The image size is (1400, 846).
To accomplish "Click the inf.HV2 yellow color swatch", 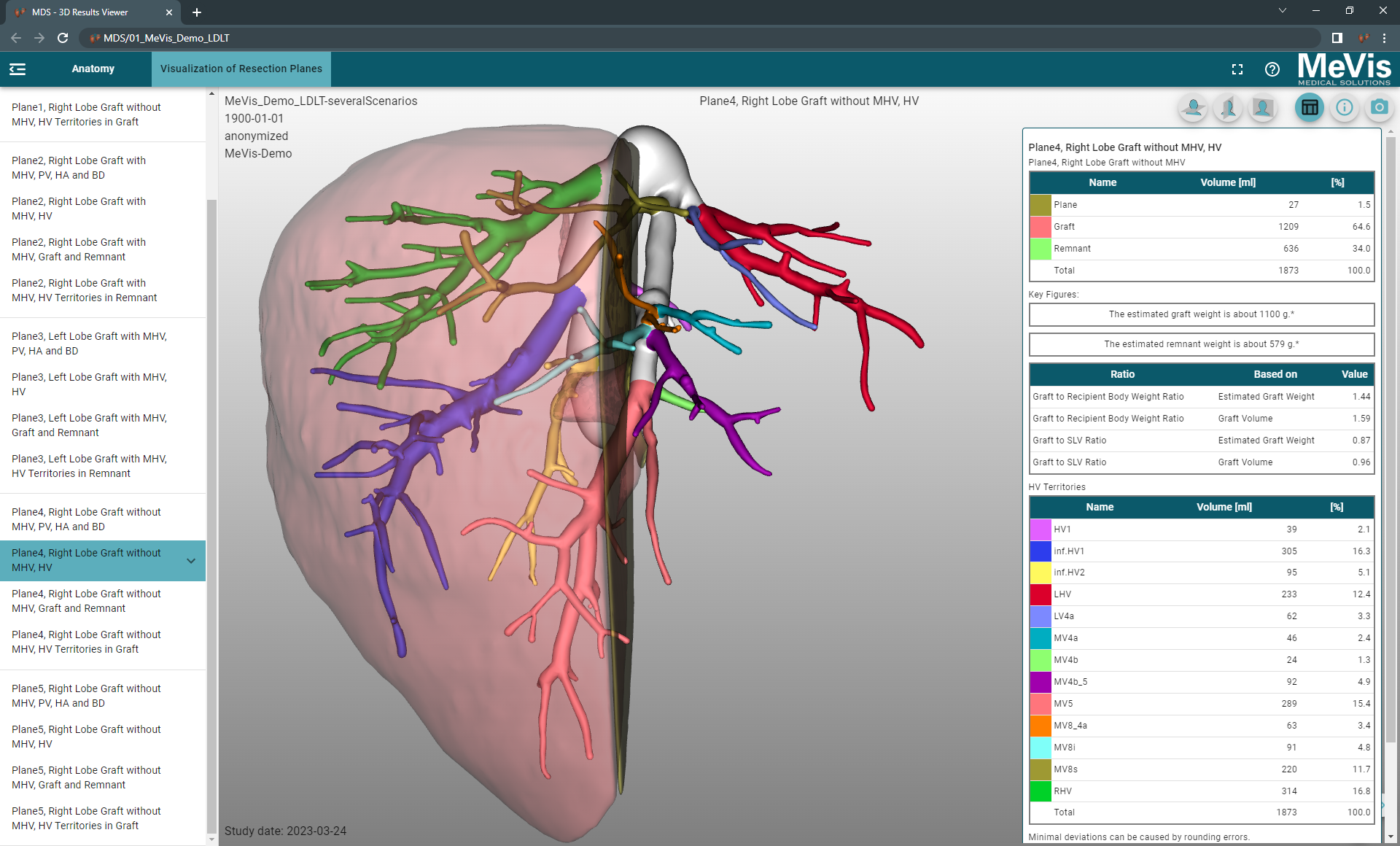I will [x=1041, y=573].
